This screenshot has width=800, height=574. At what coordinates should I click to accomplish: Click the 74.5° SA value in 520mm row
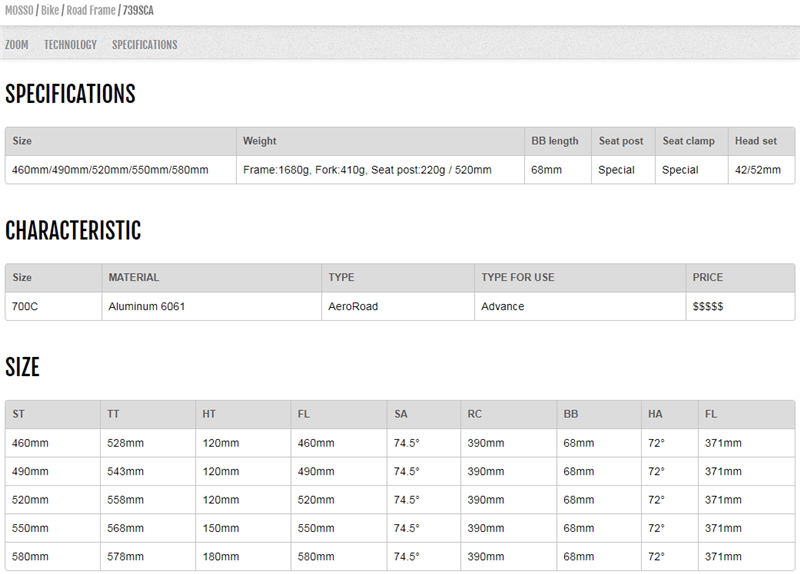coord(424,500)
